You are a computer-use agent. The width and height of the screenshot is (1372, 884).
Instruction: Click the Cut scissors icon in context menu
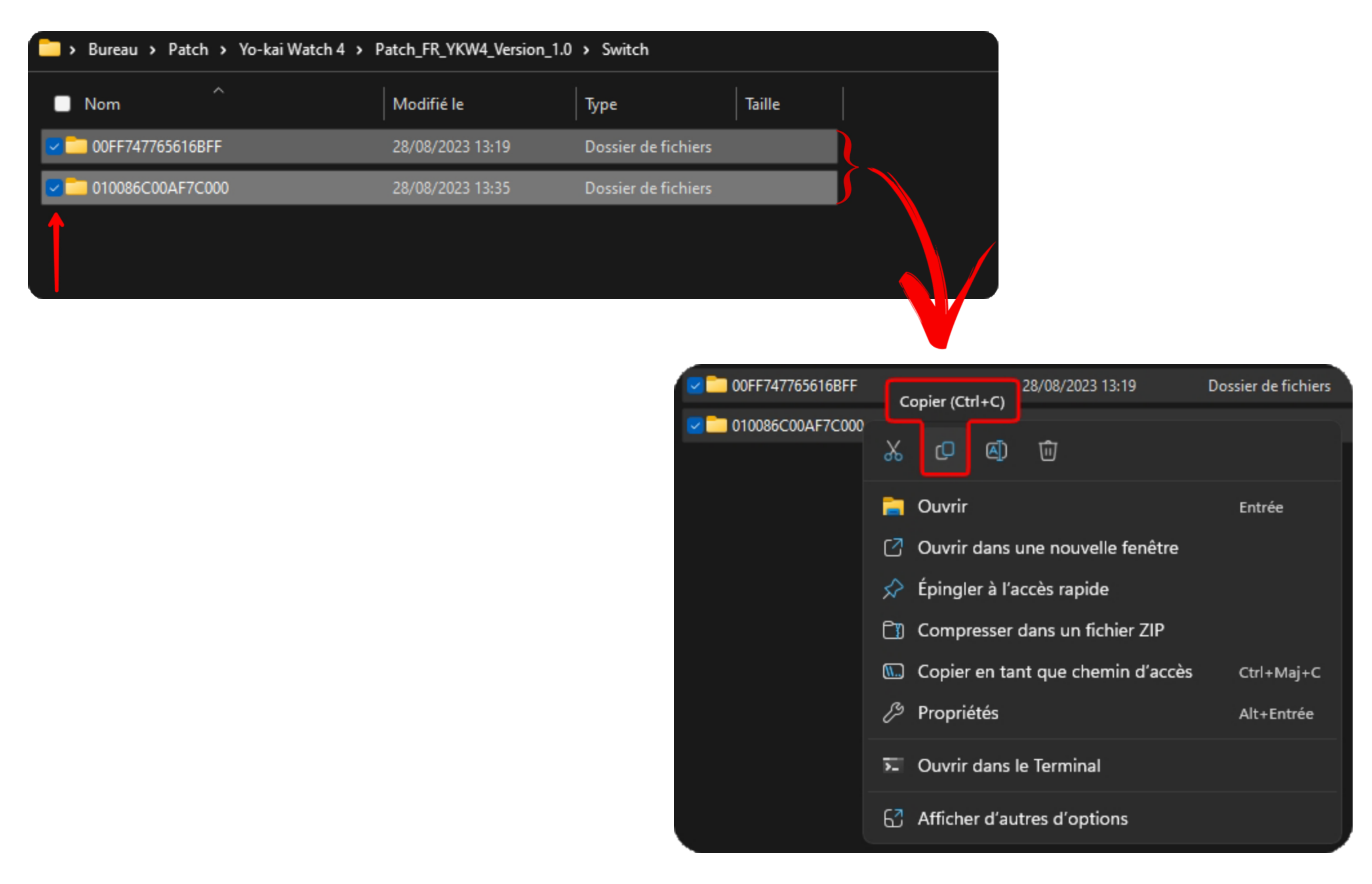pyautogui.click(x=893, y=451)
